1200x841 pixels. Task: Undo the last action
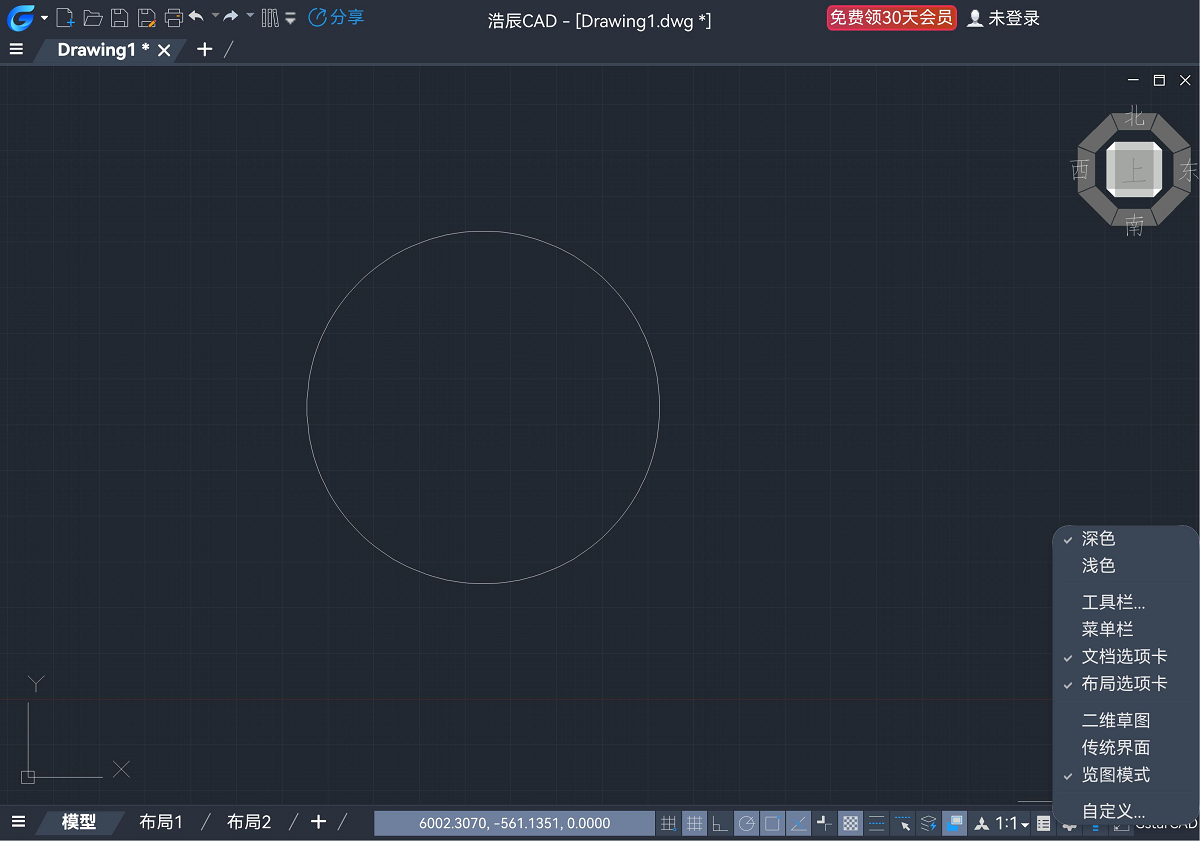(198, 17)
